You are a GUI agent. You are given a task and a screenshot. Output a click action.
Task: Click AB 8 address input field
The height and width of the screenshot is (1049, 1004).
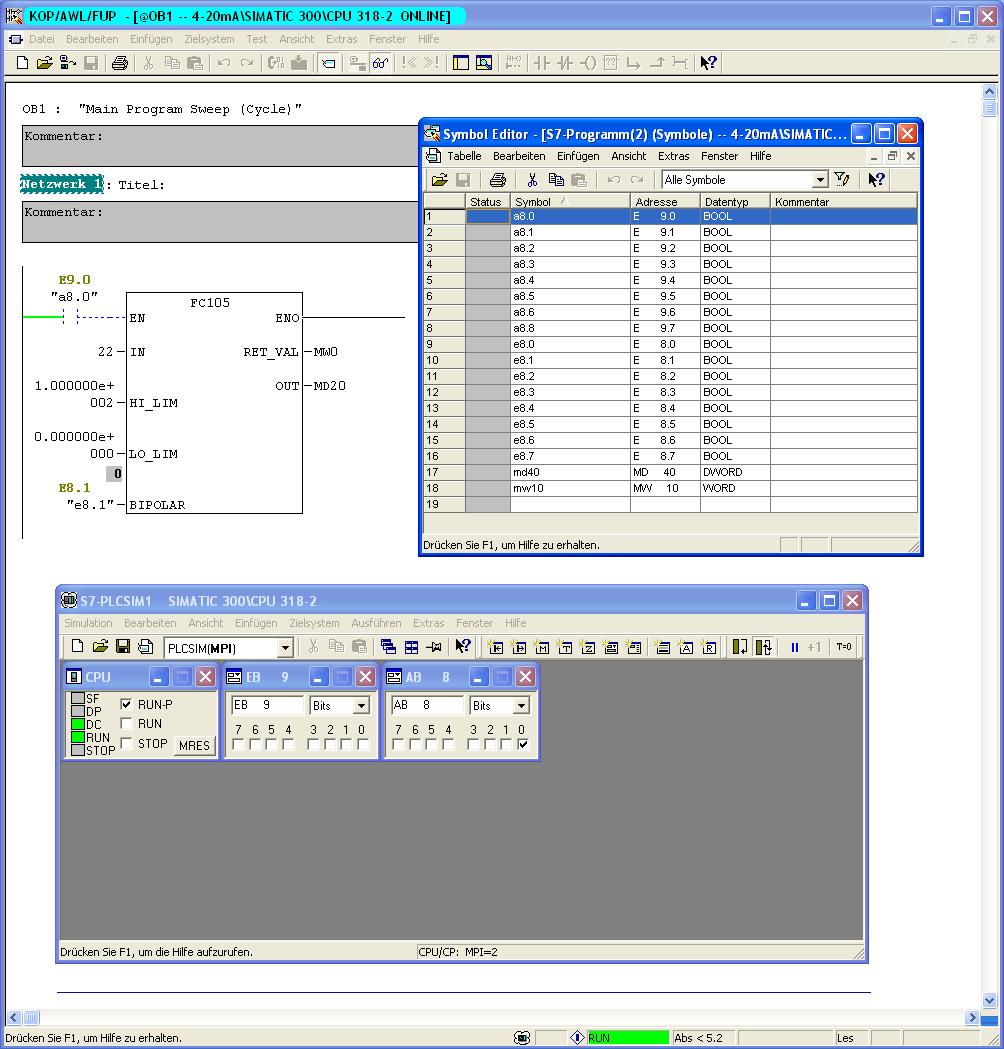428,705
